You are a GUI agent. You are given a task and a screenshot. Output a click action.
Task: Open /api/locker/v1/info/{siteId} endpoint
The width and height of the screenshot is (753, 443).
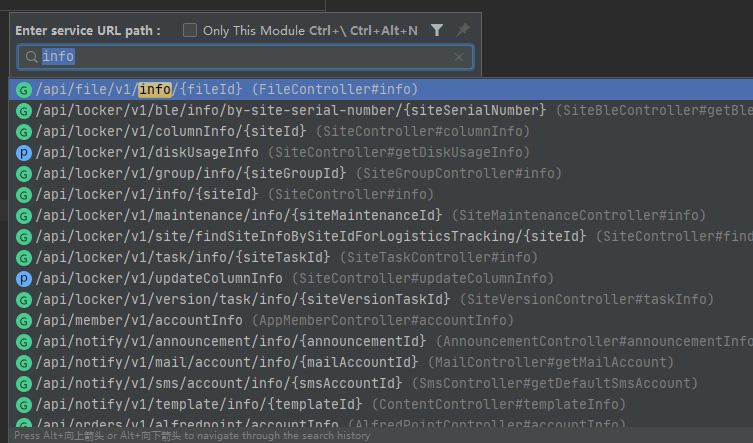coord(381,195)
